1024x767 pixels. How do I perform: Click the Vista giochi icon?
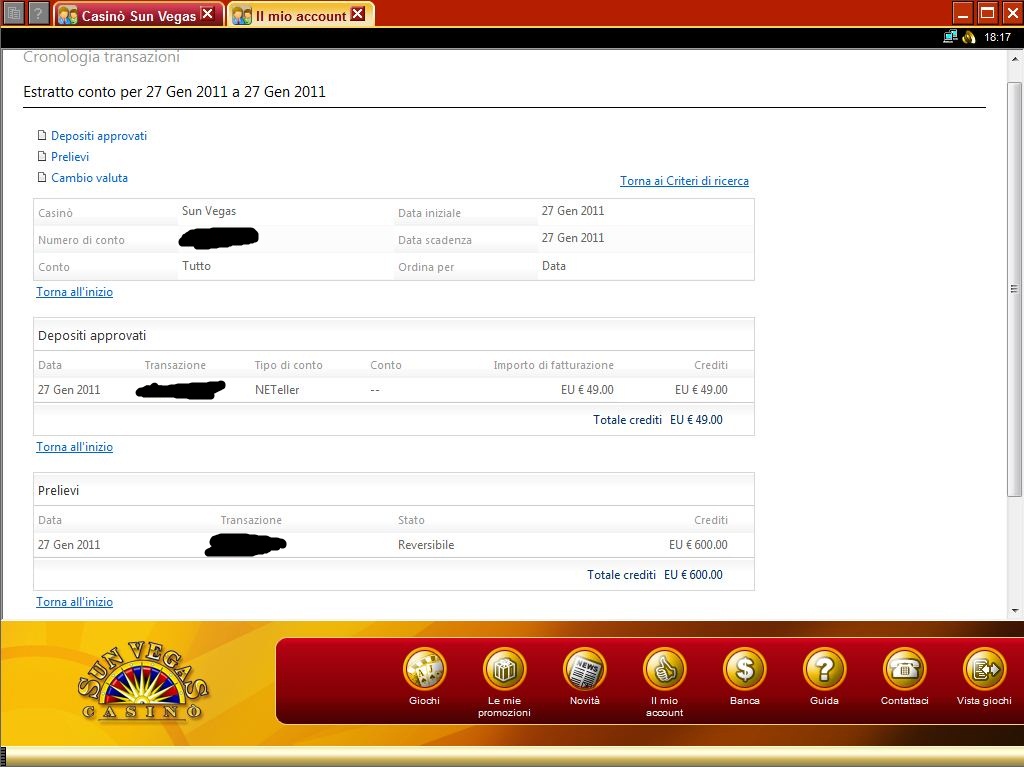coord(984,669)
